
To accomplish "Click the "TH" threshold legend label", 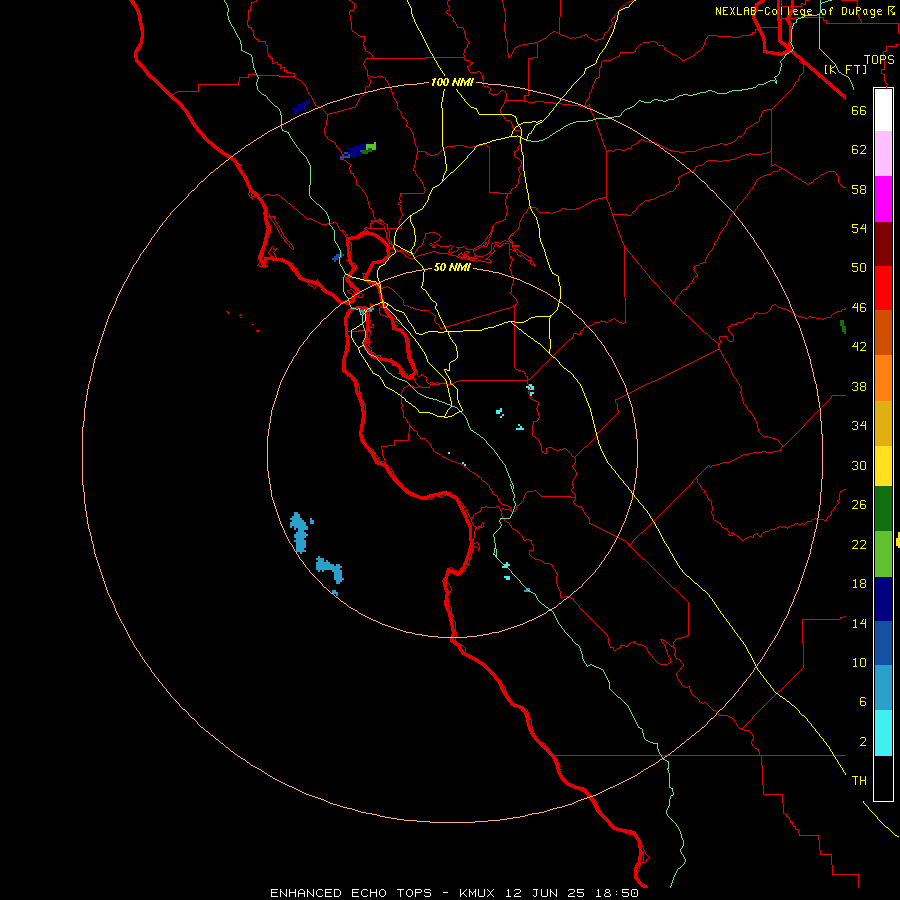I will coord(859,781).
